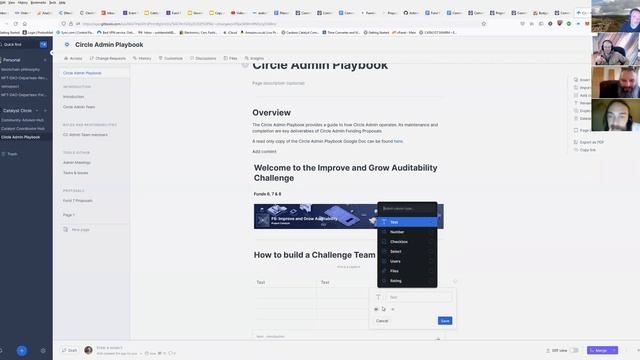The height and width of the screenshot is (360, 640).
Task: Click the blue collapse sidebar button
Action: (43, 44)
